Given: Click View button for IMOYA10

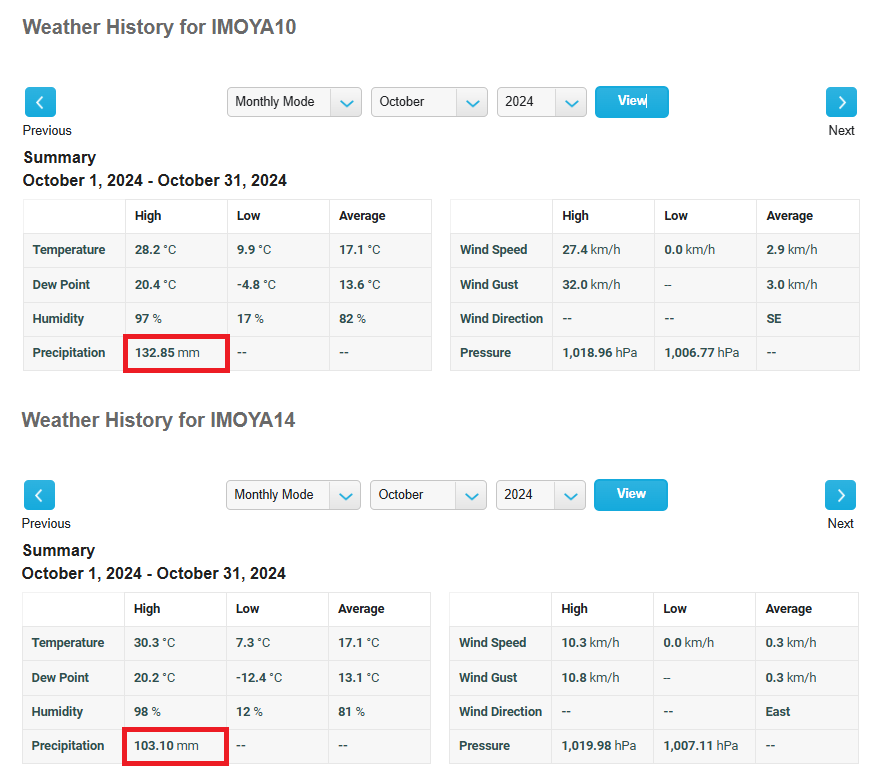Looking at the screenshot, I should click(632, 102).
